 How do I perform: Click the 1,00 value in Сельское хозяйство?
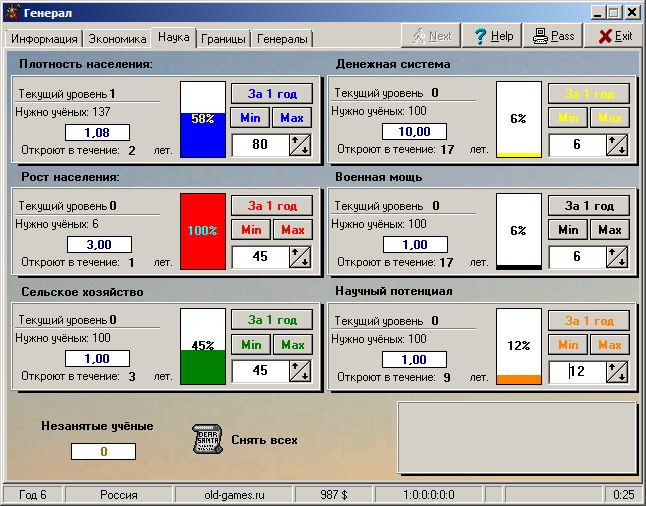(x=97, y=358)
